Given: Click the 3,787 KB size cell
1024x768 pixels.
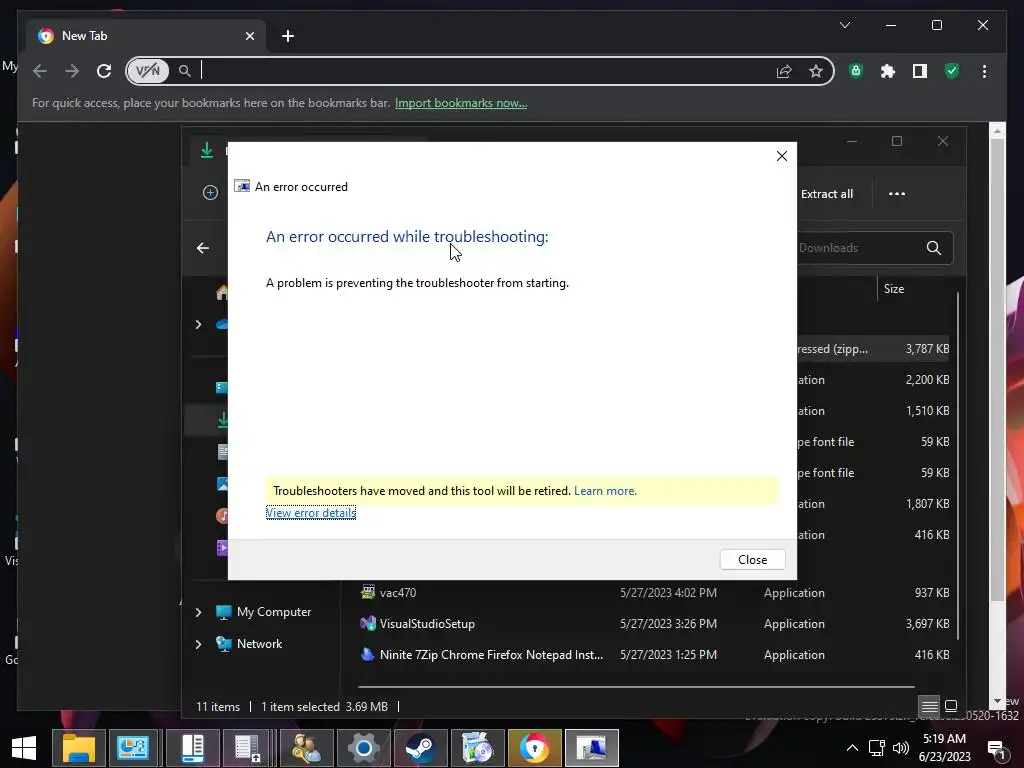Looking at the screenshot, I should click(927, 349).
